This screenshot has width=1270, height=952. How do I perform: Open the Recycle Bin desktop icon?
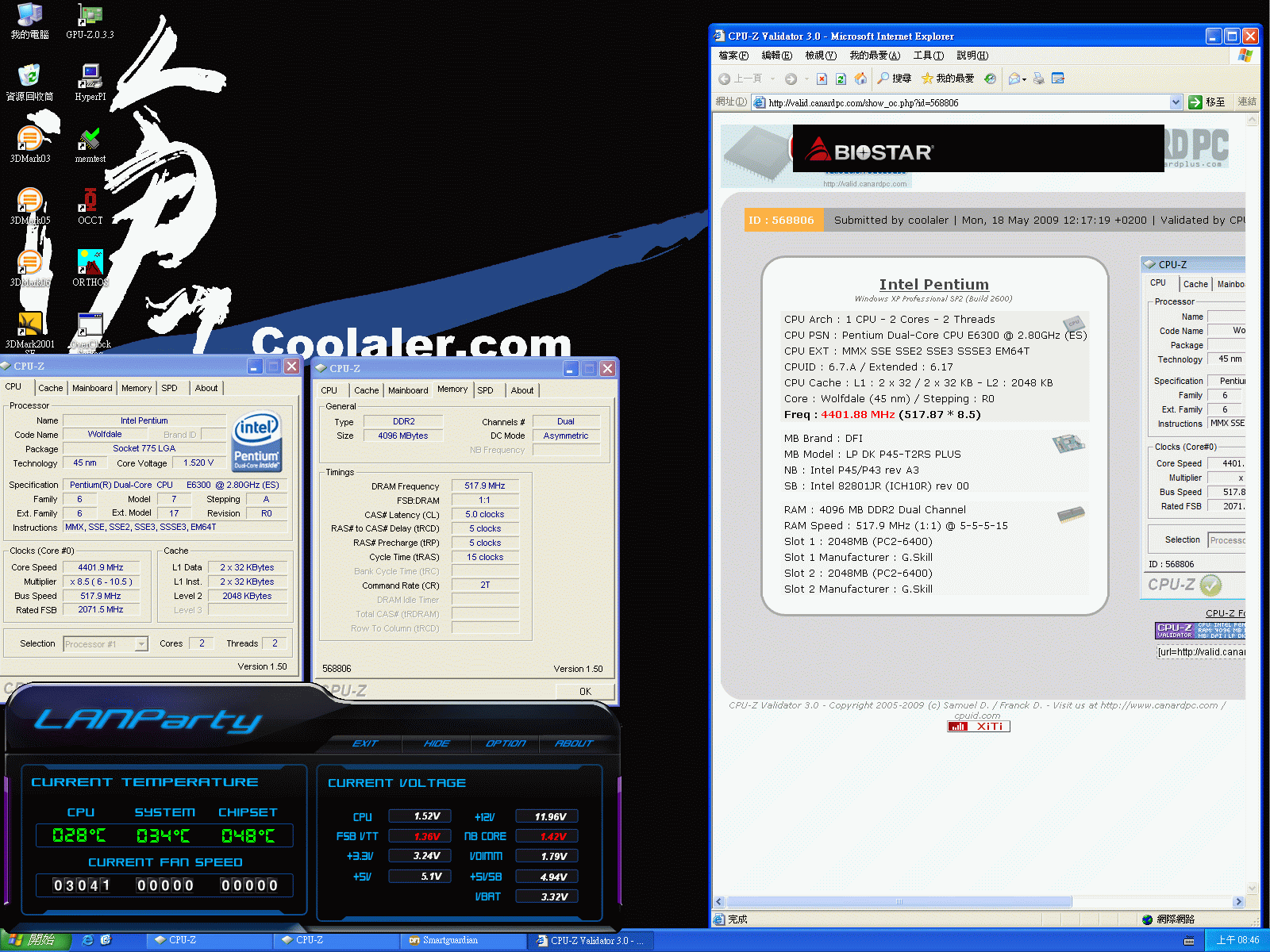click(x=29, y=83)
